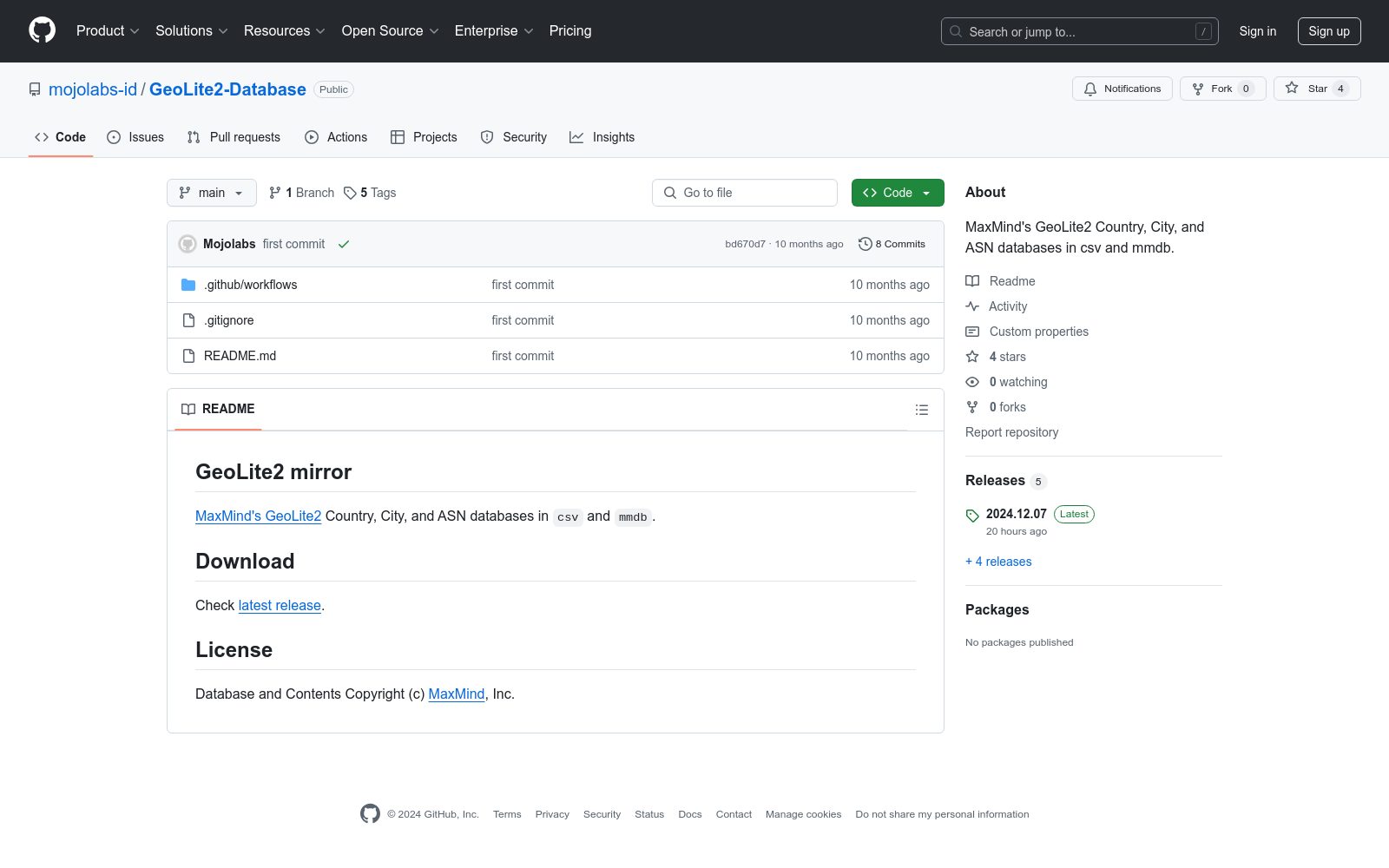Screen dimensions: 1389x868
Task: Click the Sign in link
Action: pyautogui.click(x=1258, y=31)
